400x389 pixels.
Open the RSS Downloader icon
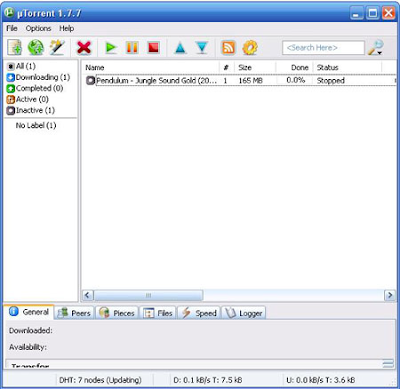click(x=228, y=48)
